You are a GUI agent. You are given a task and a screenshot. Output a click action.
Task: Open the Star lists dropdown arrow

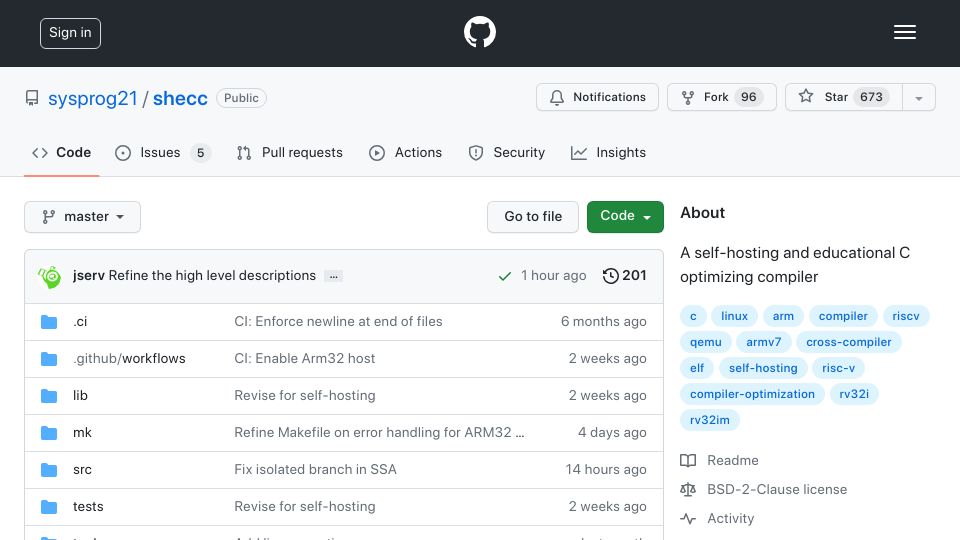pos(918,97)
